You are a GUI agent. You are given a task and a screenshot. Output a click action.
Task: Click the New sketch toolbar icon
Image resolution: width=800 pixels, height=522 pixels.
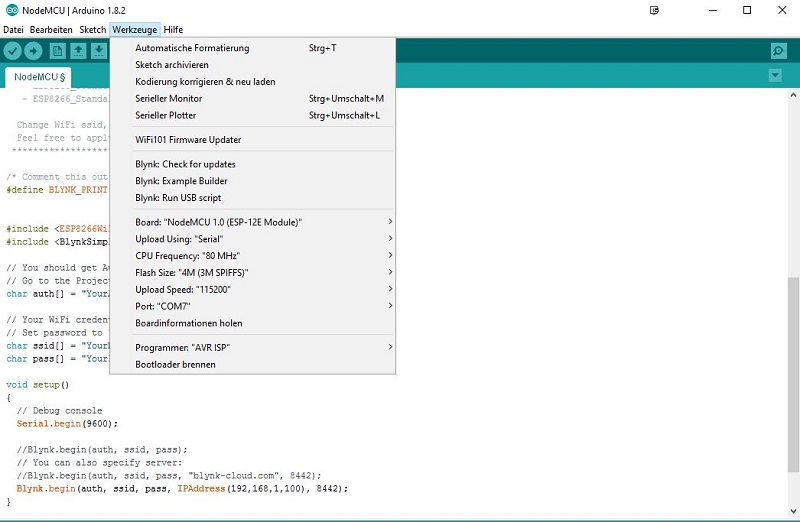(58, 51)
